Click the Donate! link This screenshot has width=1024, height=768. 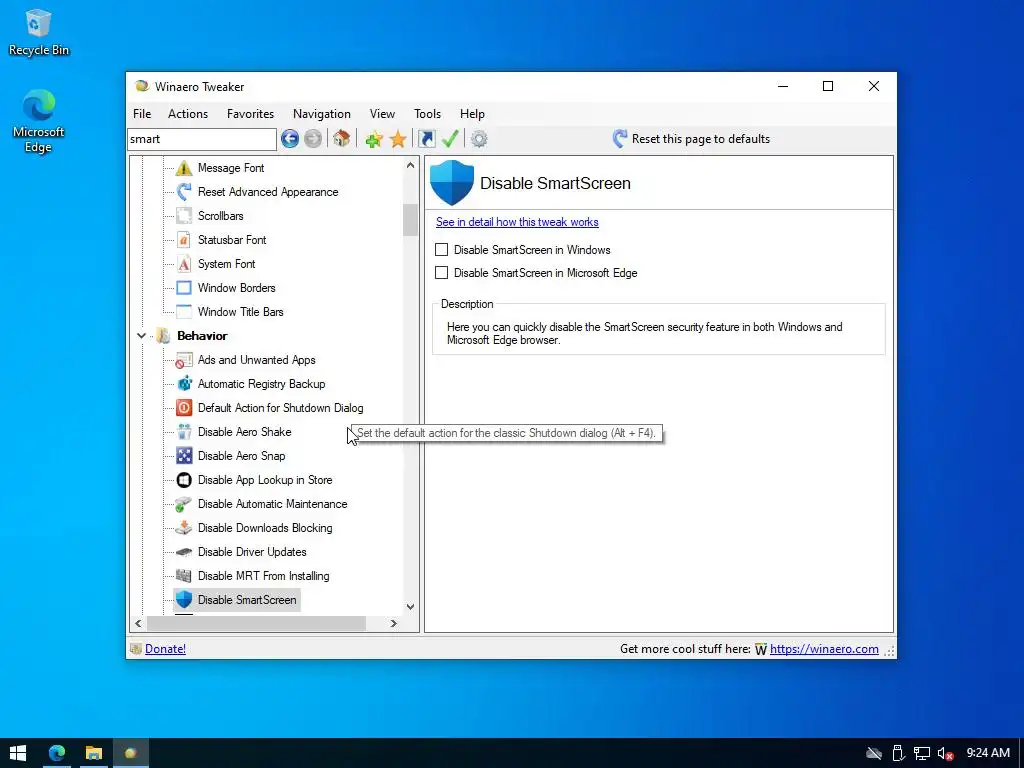pos(165,648)
